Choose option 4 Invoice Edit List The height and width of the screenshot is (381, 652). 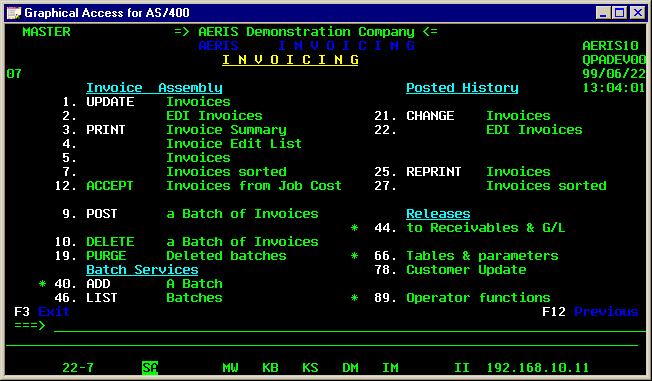pos(182,144)
